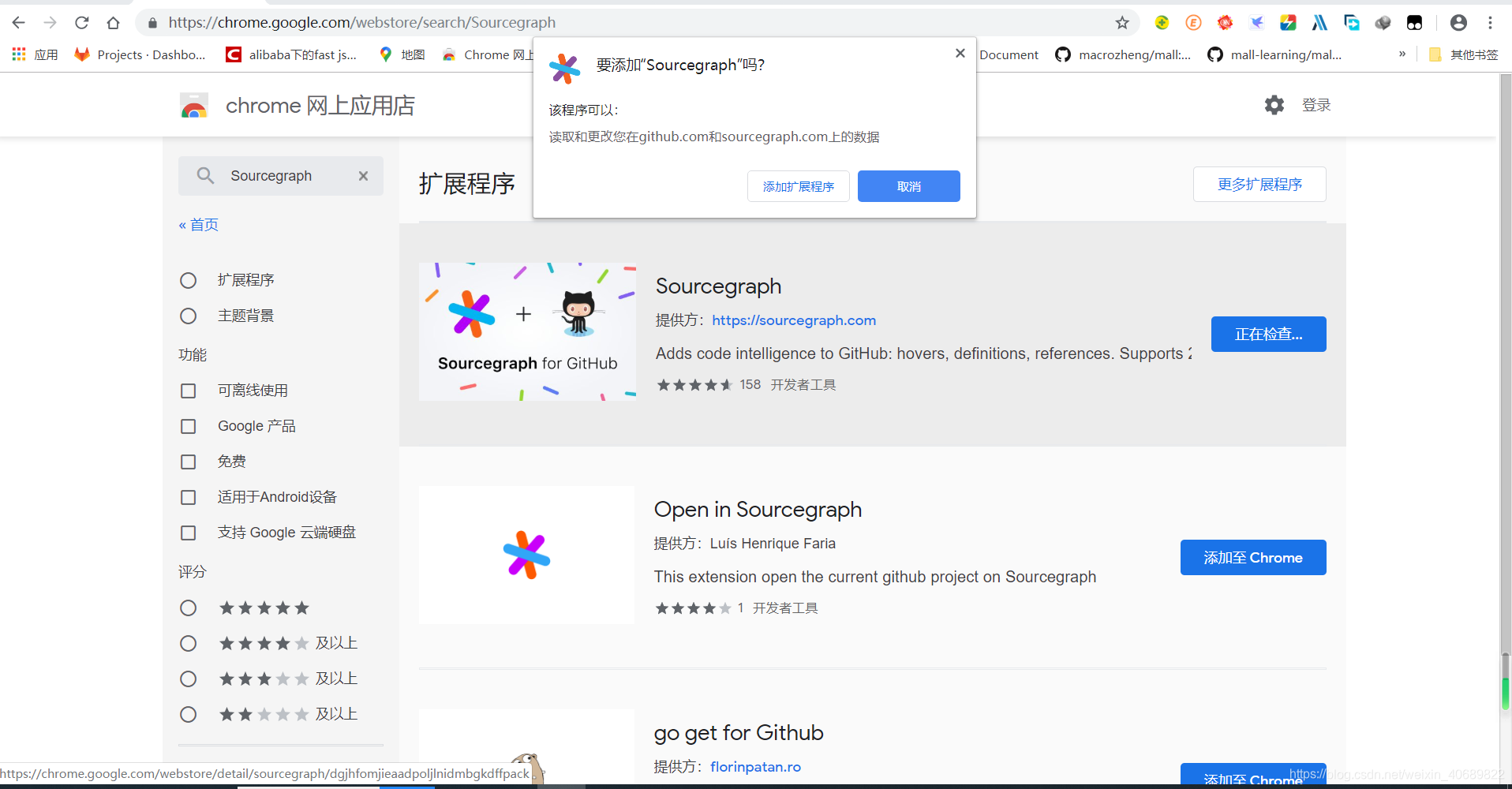Image resolution: width=1512 pixels, height=789 pixels.
Task: Click the Sourcegraph result title
Action: pyautogui.click(x=718, y=286)
